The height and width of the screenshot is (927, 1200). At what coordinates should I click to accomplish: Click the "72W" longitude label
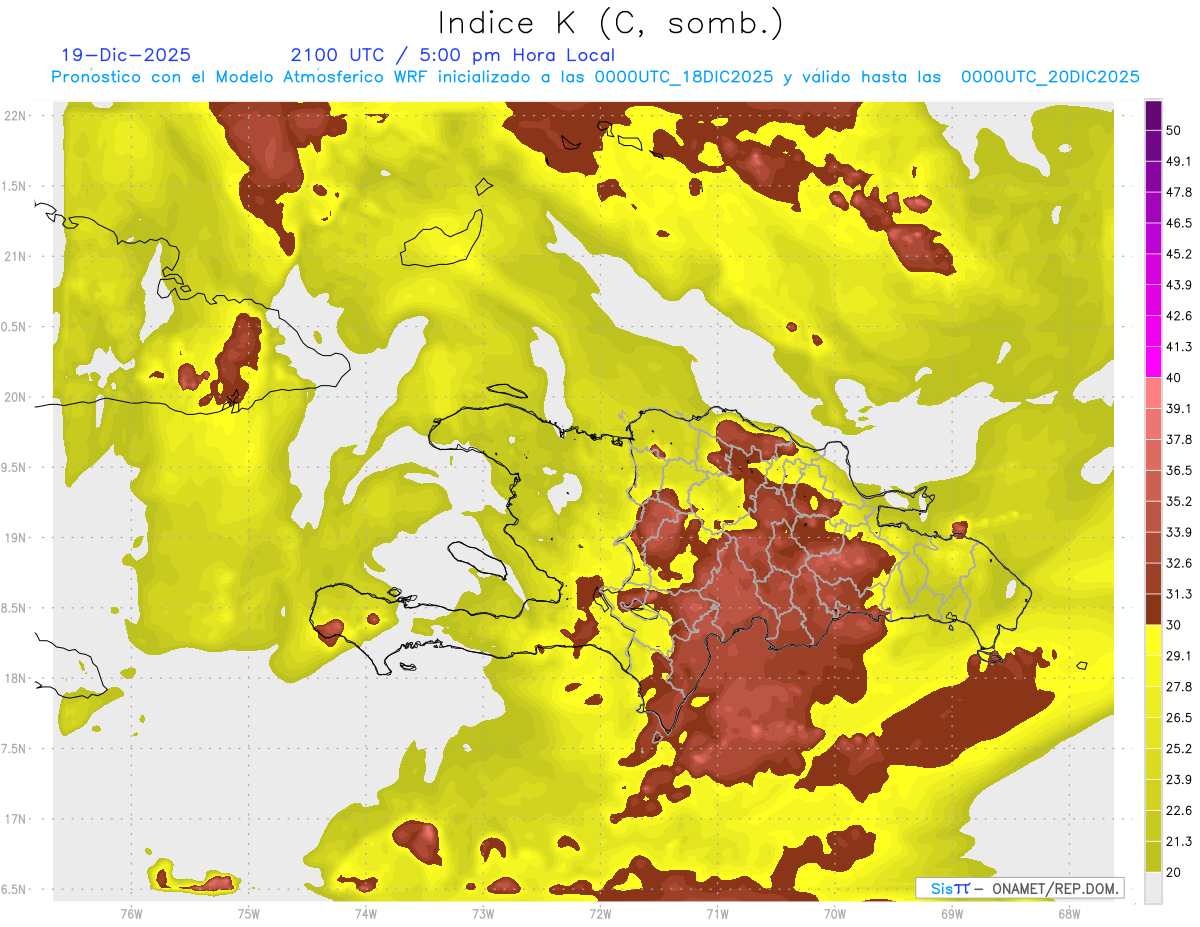[600, 913]
